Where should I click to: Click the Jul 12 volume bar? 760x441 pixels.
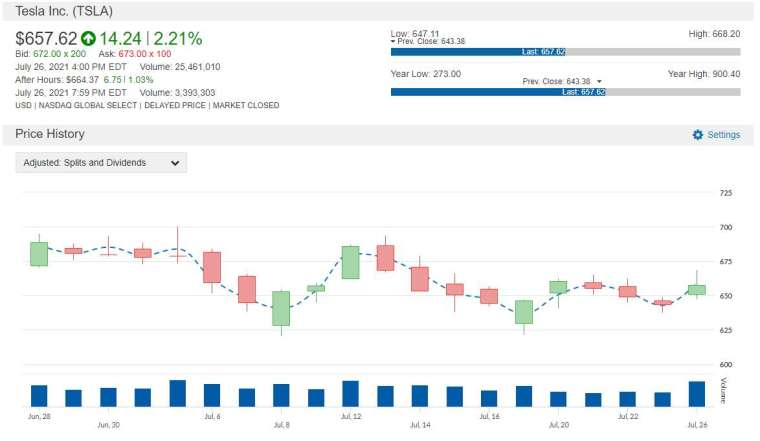tap(350, 394)
